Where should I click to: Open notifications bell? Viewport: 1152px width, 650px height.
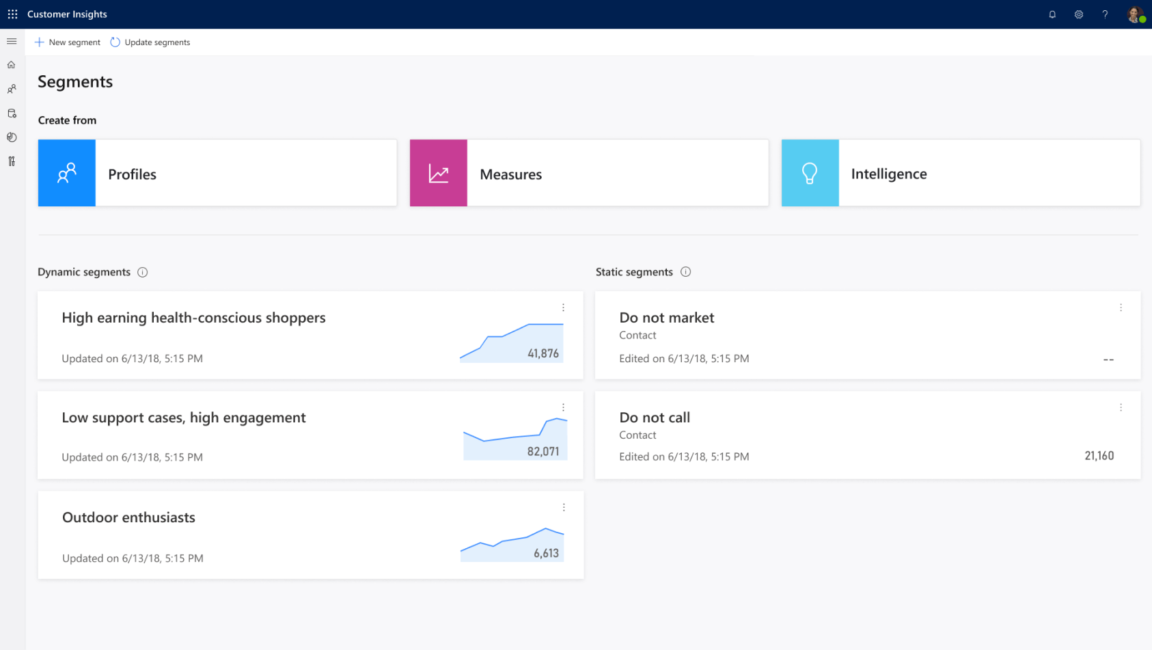click(x=1051, y=14)
